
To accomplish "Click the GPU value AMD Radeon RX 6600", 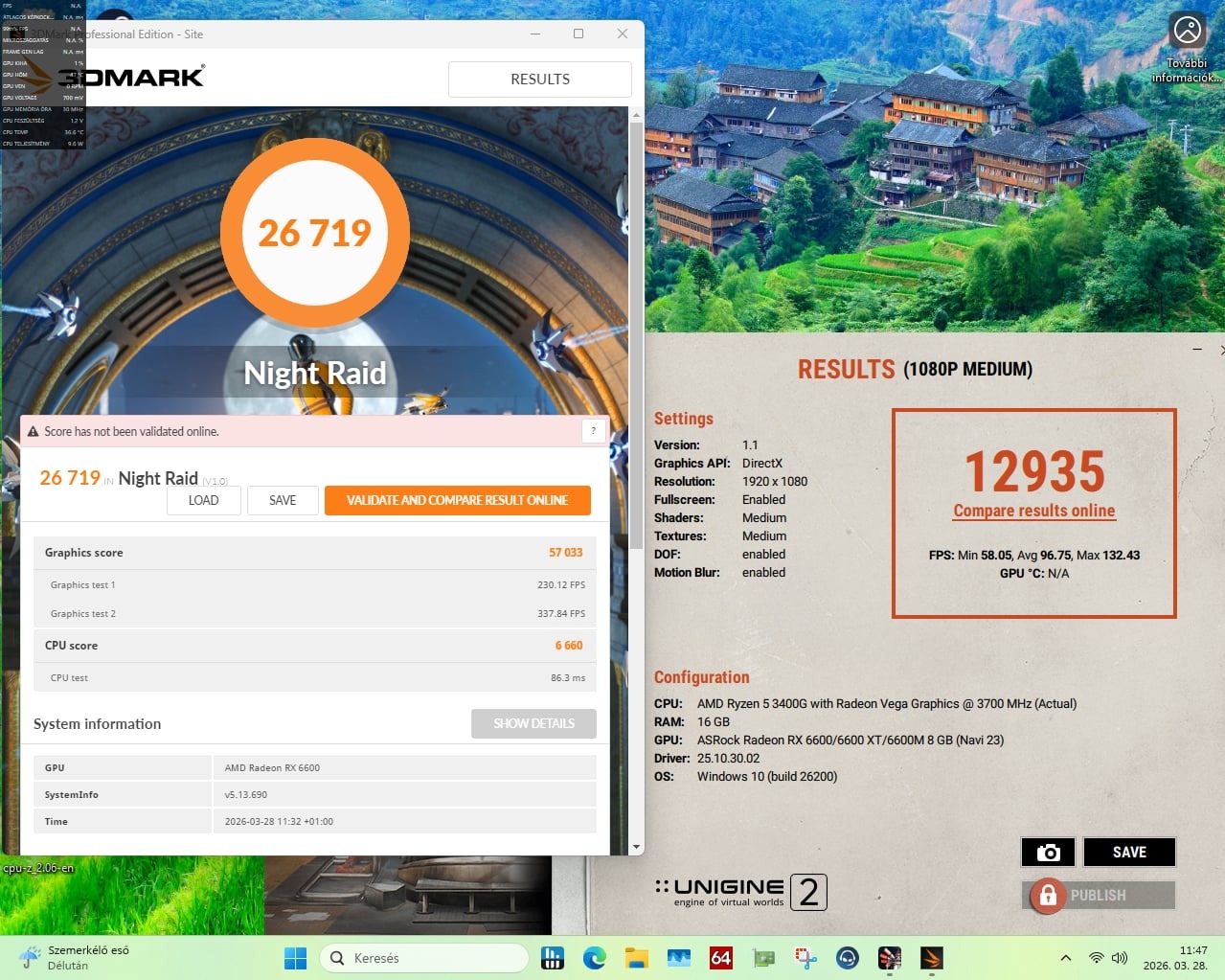I will [x=272, y=767].
